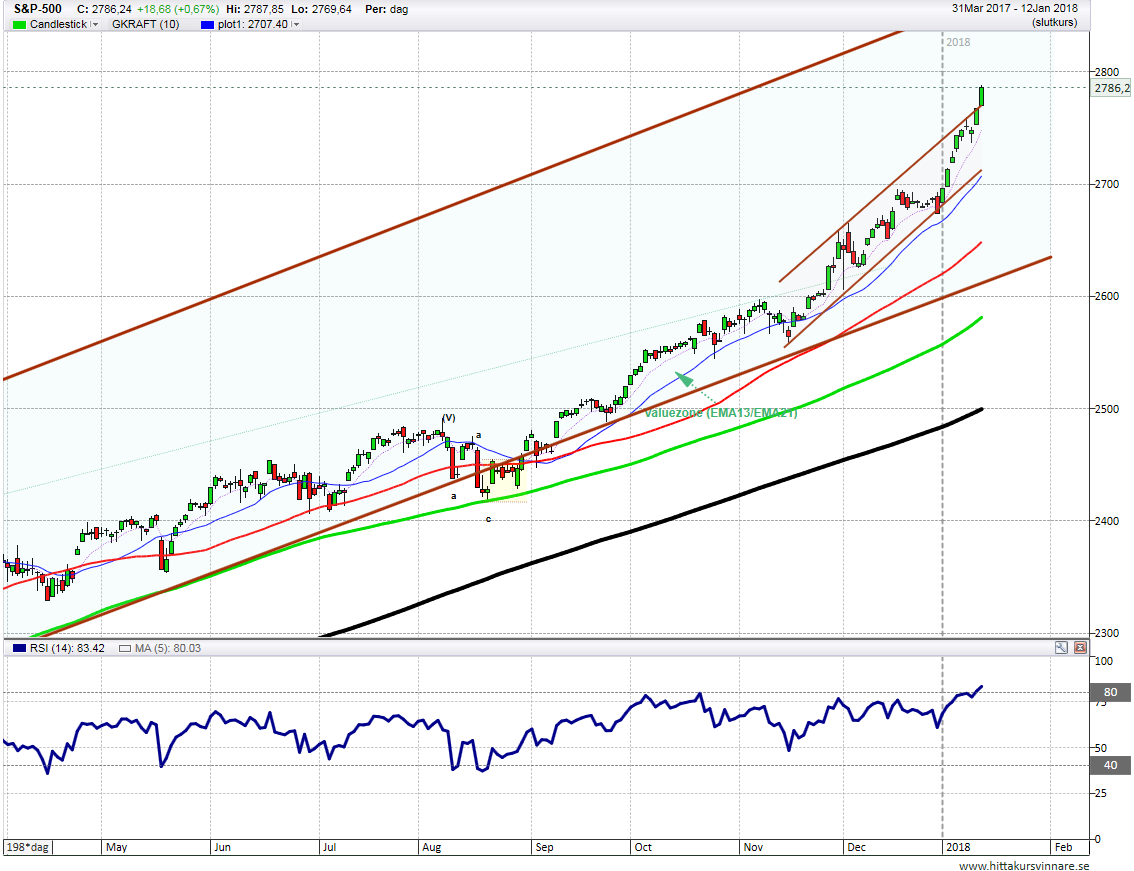1134x871 pixels.
Task: Click the May label on time axis
Action: click(116, 847)
